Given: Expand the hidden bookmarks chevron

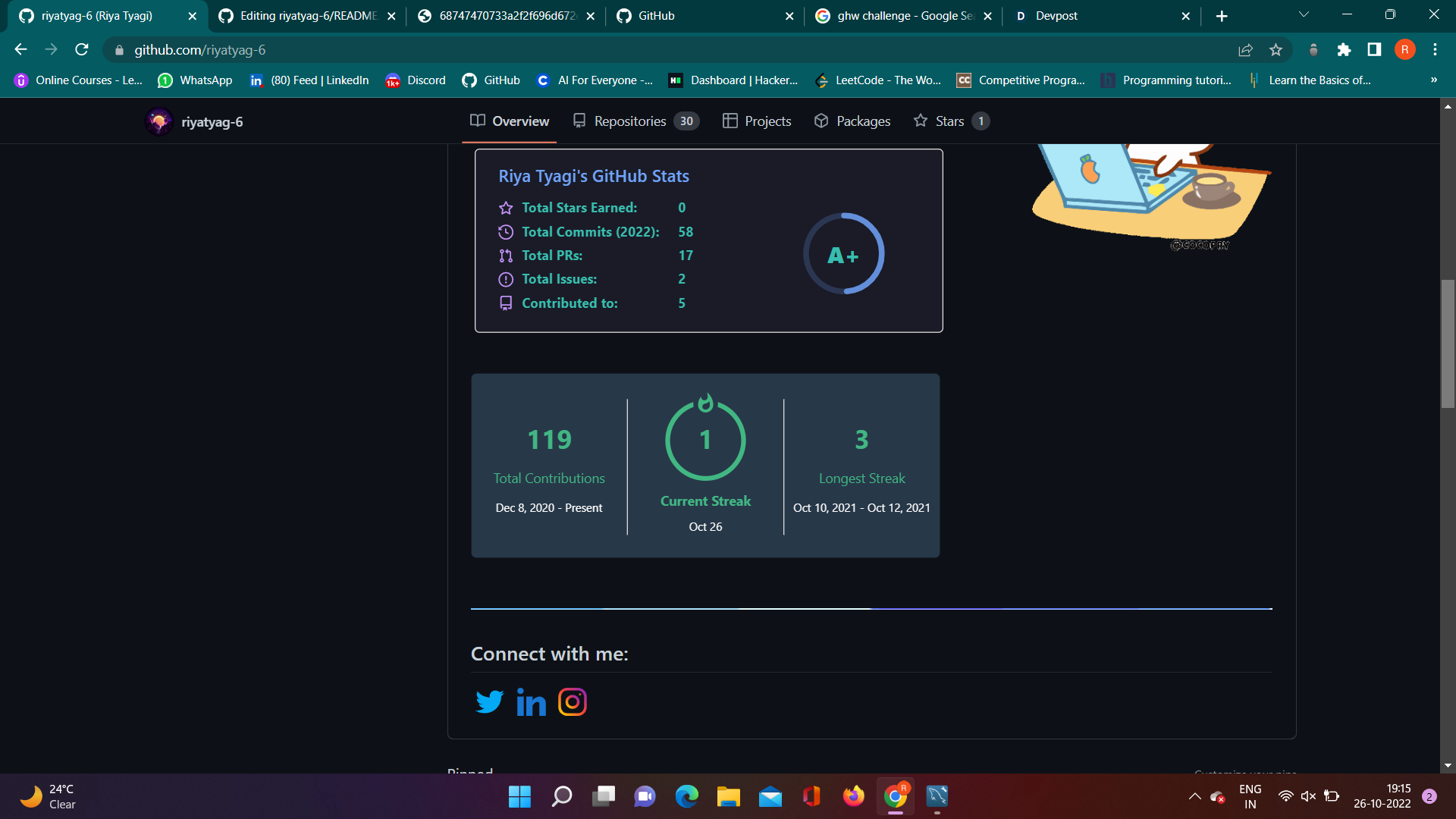Looking at the screenshot, I should (x=1433, y=80).
